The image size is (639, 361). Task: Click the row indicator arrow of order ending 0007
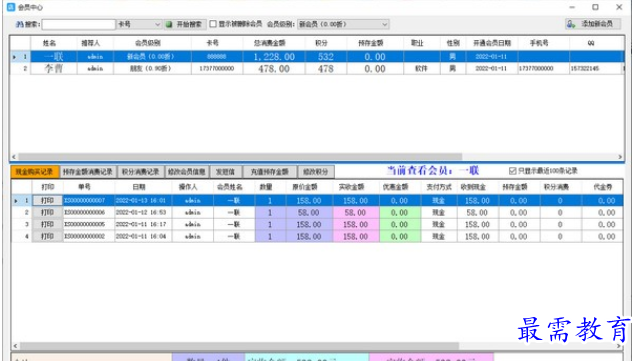pyautogui.click(x=16, y=201)
